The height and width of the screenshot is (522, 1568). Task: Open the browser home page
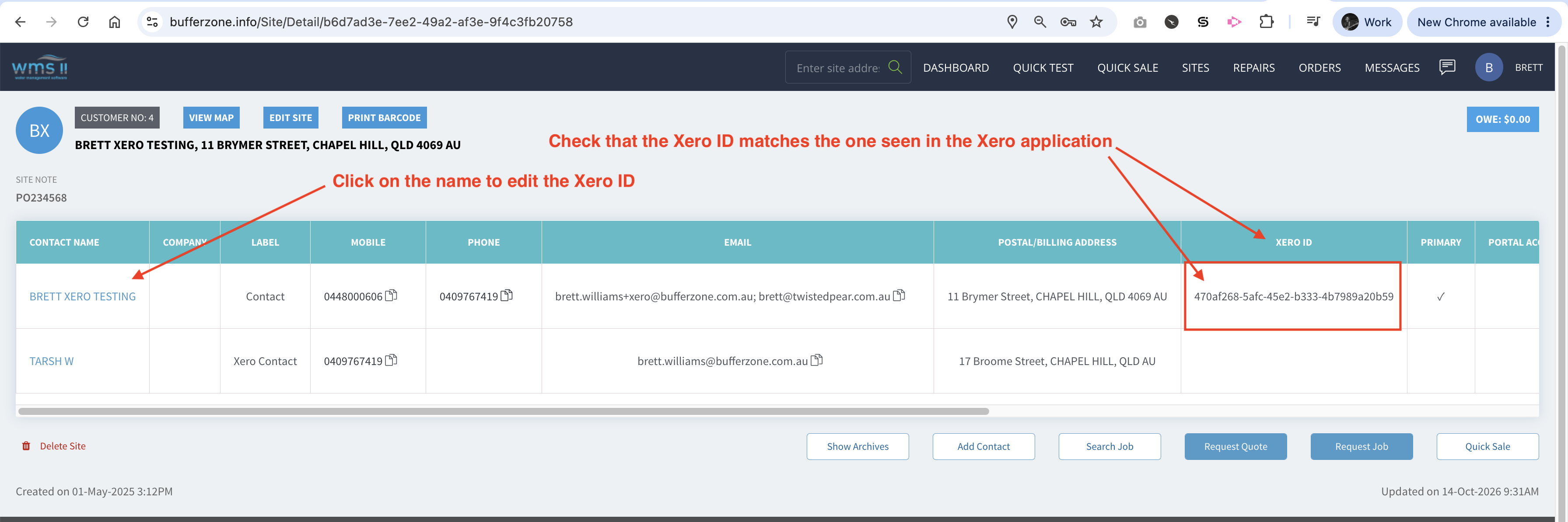[115, 22]
